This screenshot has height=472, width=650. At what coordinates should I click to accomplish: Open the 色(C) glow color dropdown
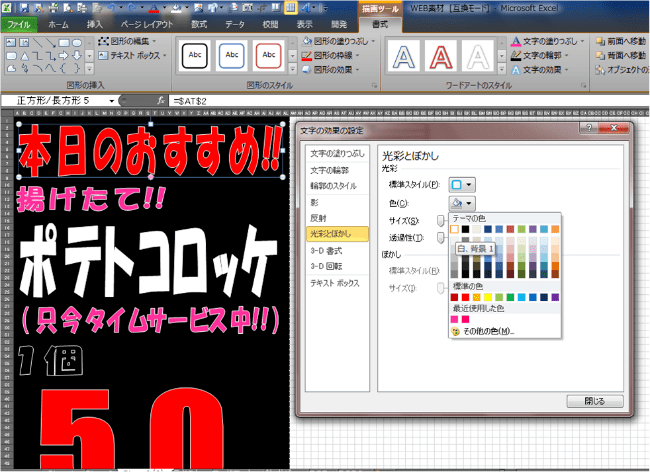[462, 203]
